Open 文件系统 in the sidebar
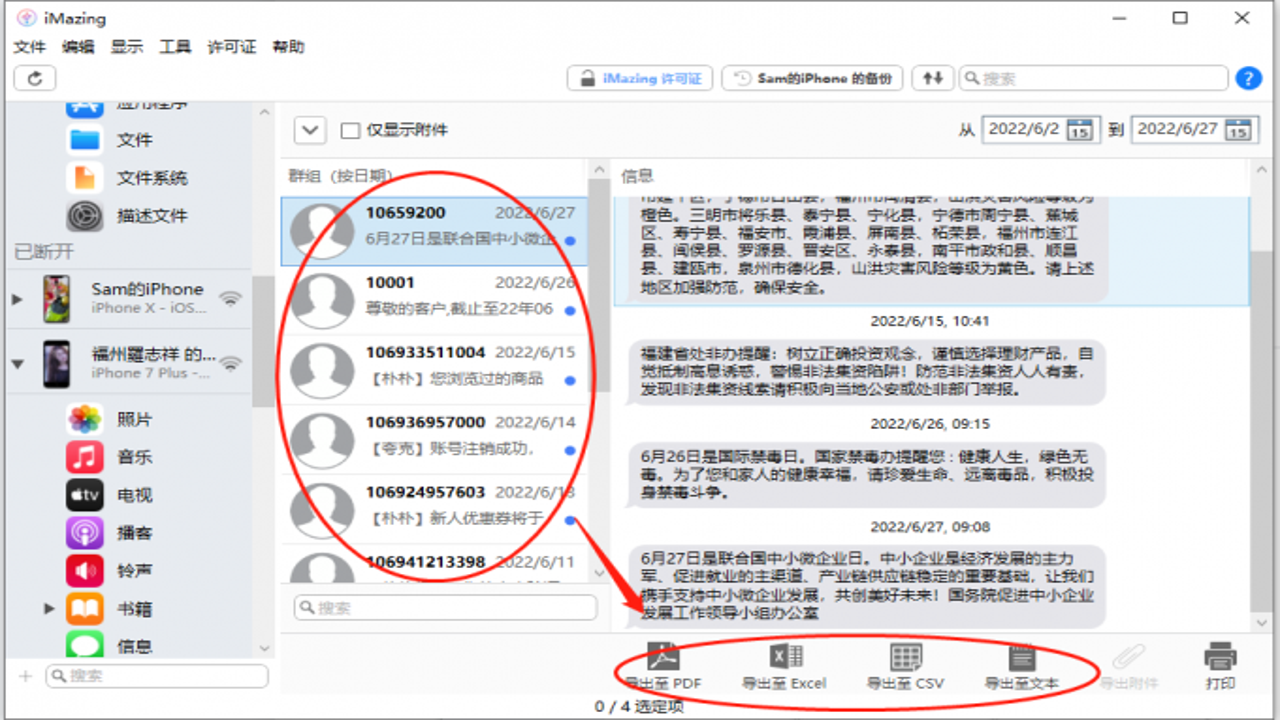Image resolution: width=1280 pixels, height=720 pixels. tap(152, 178)
